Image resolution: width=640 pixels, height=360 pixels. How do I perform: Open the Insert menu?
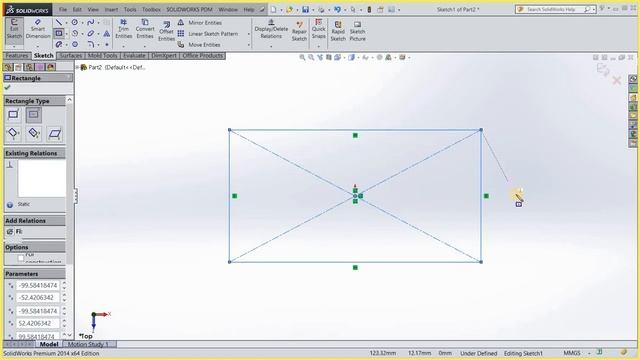click(x=111, y=9)
